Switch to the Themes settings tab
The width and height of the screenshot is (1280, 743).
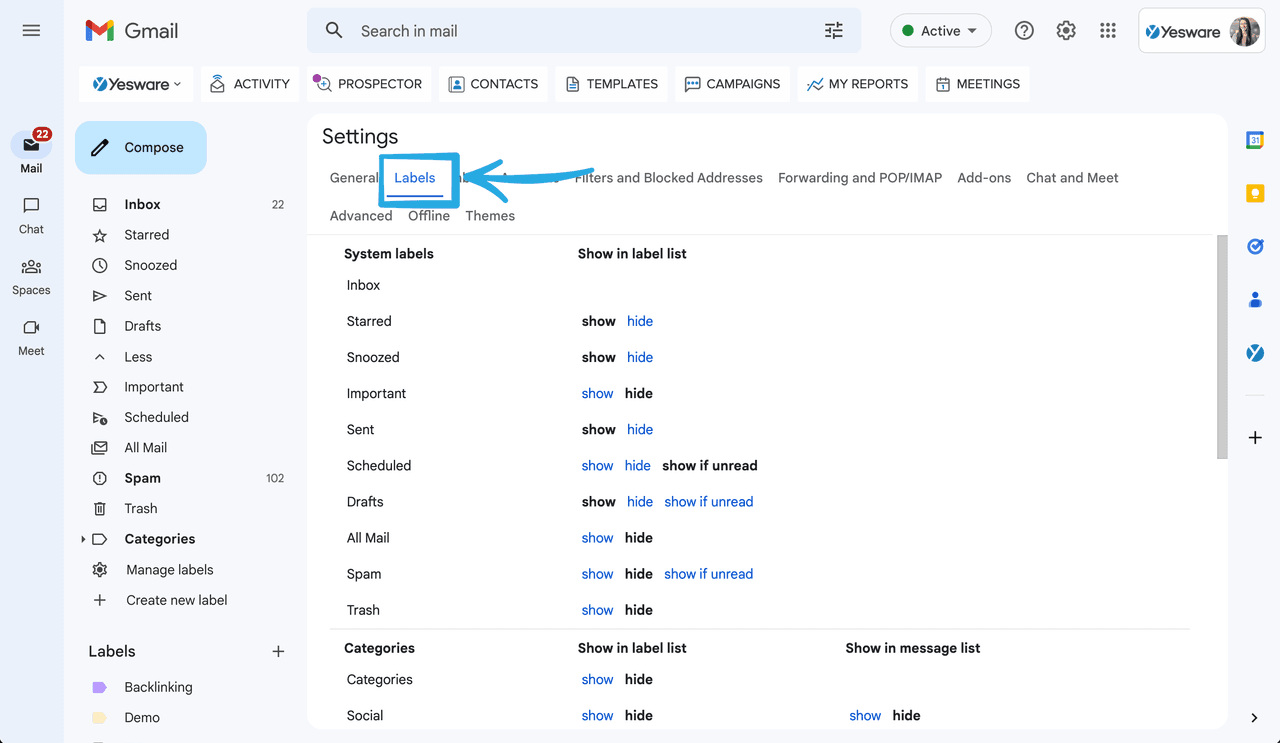pyautogui.click(x=489, y=215)
